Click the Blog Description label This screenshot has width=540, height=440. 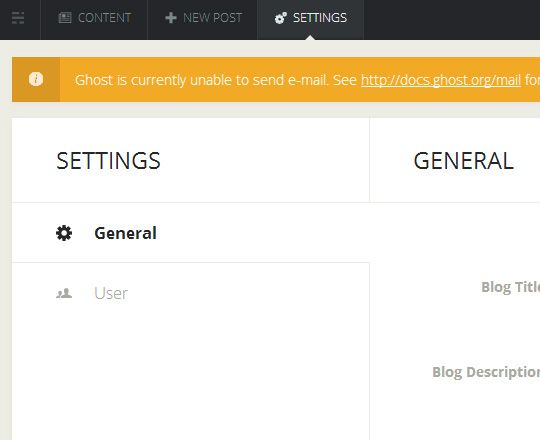click(x=486, y=372)
